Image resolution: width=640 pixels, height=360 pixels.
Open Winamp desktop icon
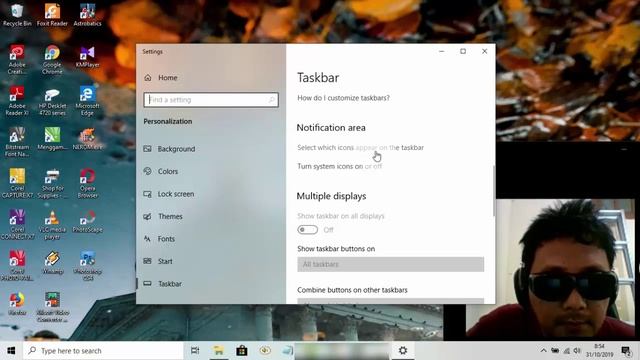52,263
